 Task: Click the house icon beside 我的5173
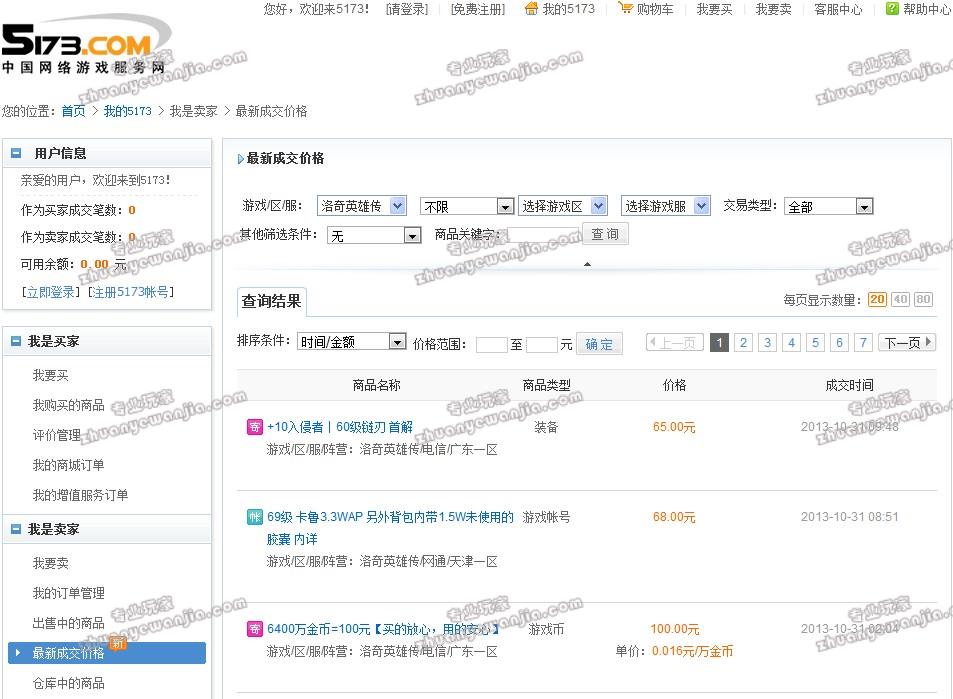tap(531, 9)
